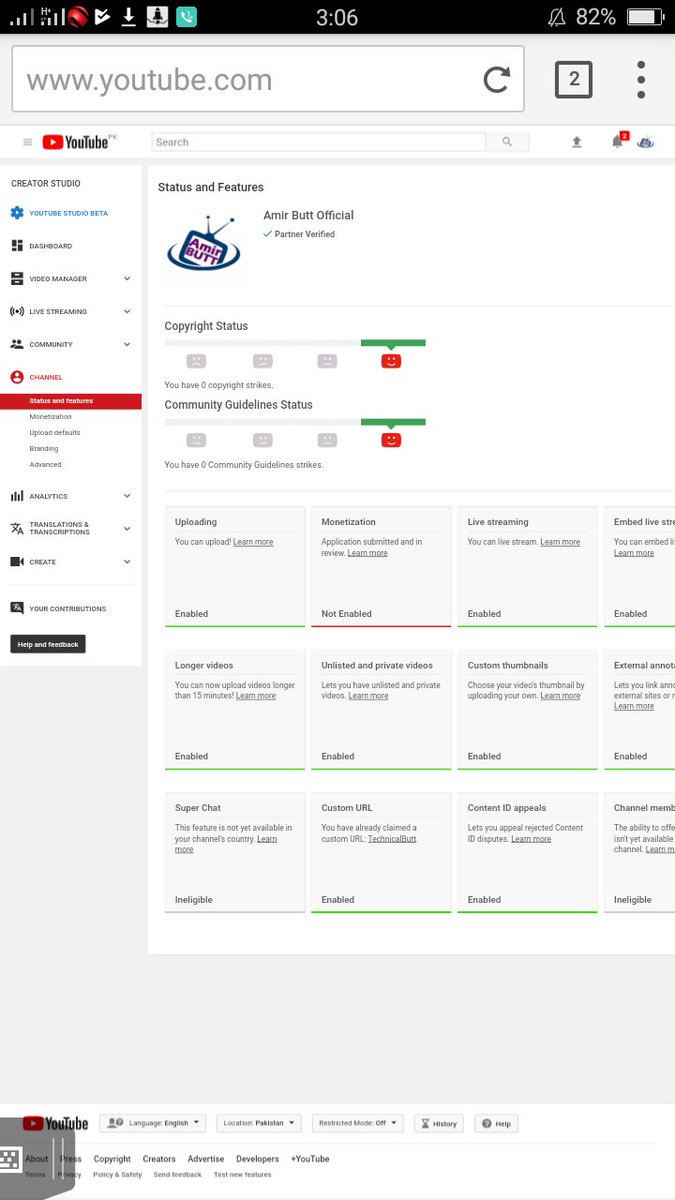Tap the muted notification bell status icon
The width and height of the screenshot is (675, 1200).
coord(557,17)
